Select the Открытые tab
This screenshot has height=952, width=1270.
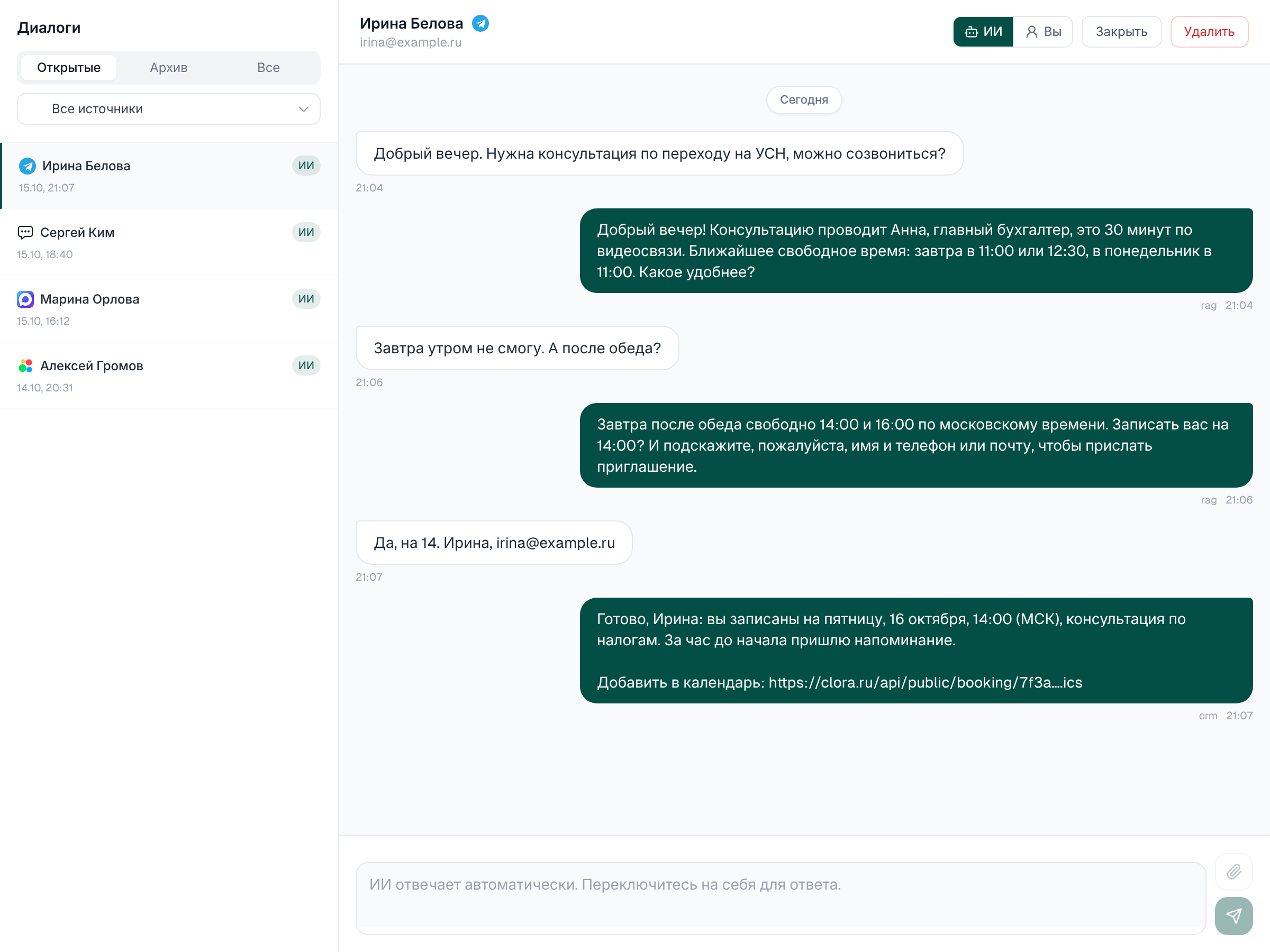click(69, 68)
